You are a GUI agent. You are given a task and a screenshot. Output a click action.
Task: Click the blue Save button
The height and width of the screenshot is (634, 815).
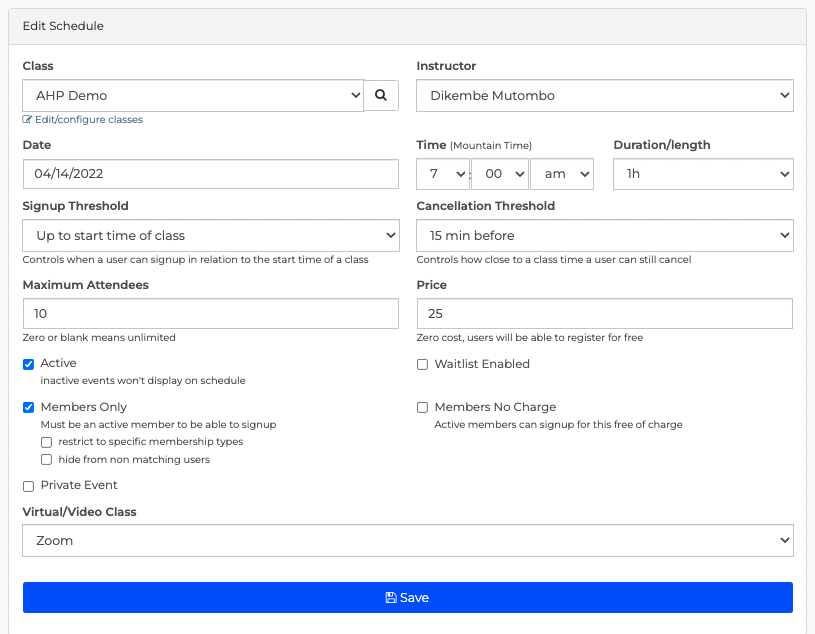[x=408, y=598]
